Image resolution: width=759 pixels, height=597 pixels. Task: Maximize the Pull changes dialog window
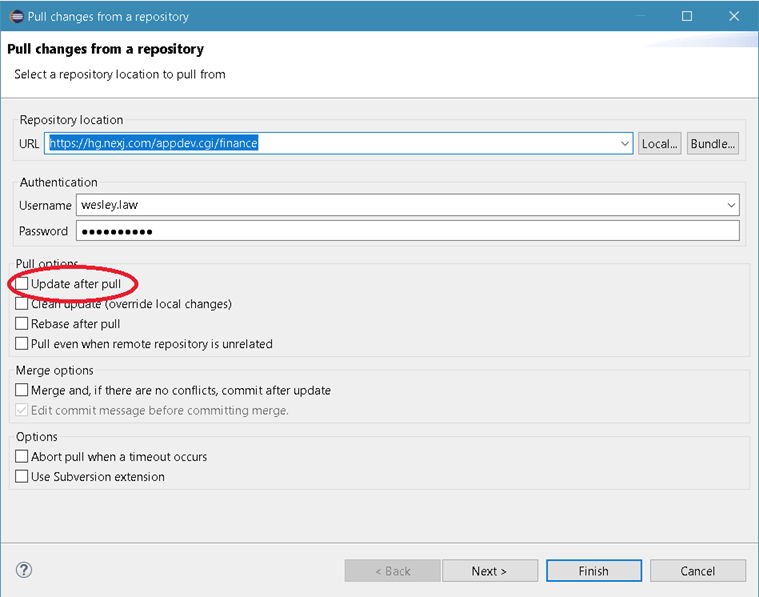(686, 16)
